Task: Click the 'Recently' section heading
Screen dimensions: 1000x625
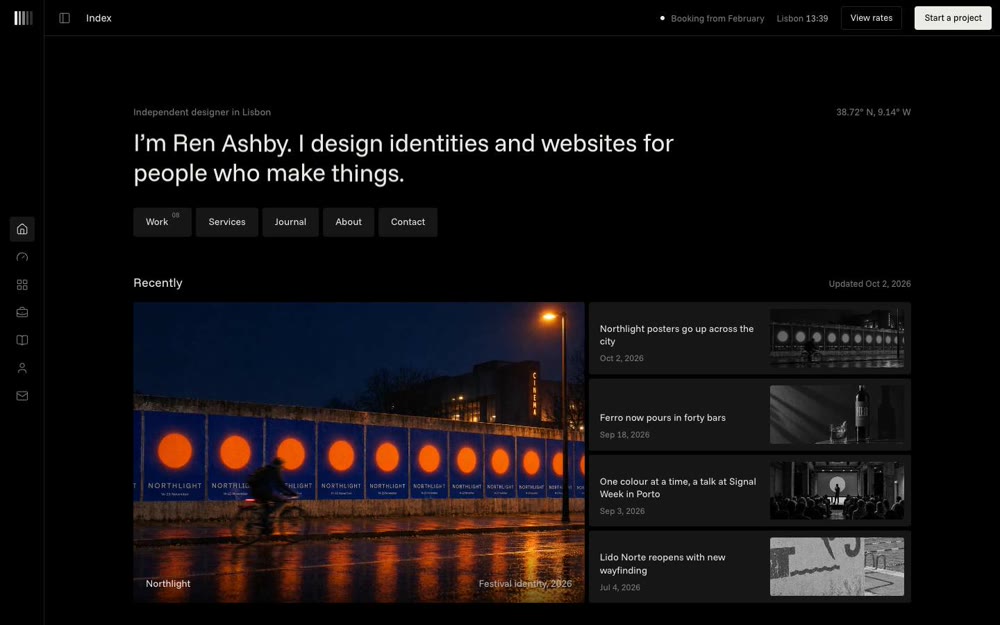Action: tap(158, 283)
